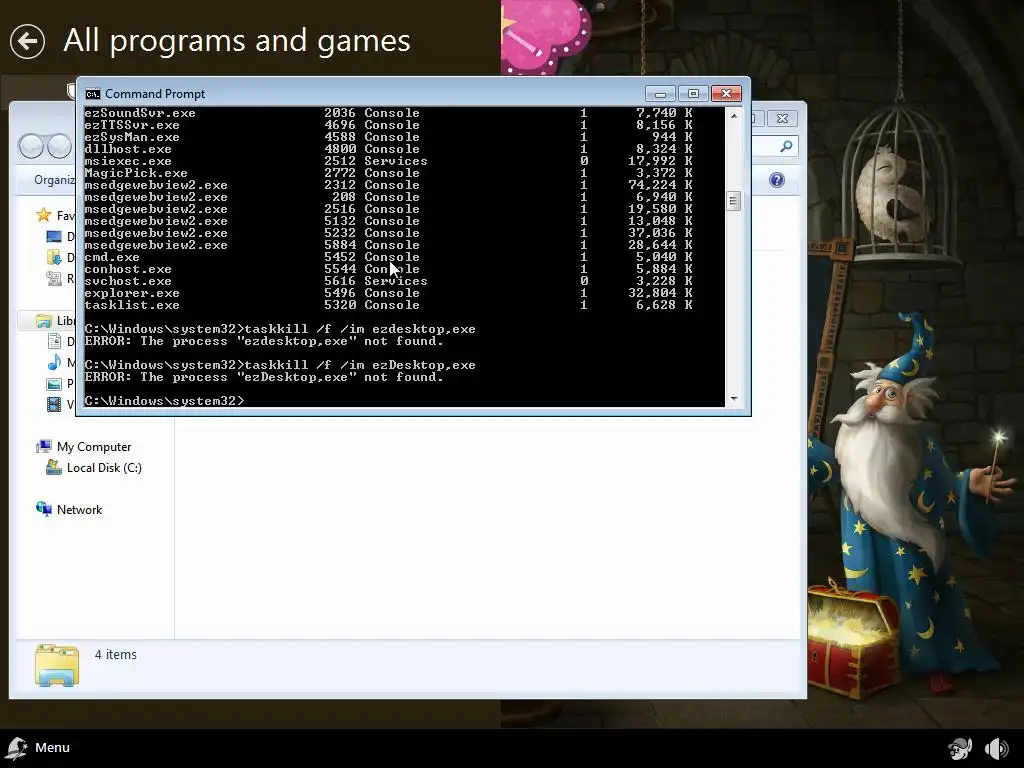Select the Recent Places icon under Favorites
The height and width of the screenshot is (768, 1024).
[54, 279]
